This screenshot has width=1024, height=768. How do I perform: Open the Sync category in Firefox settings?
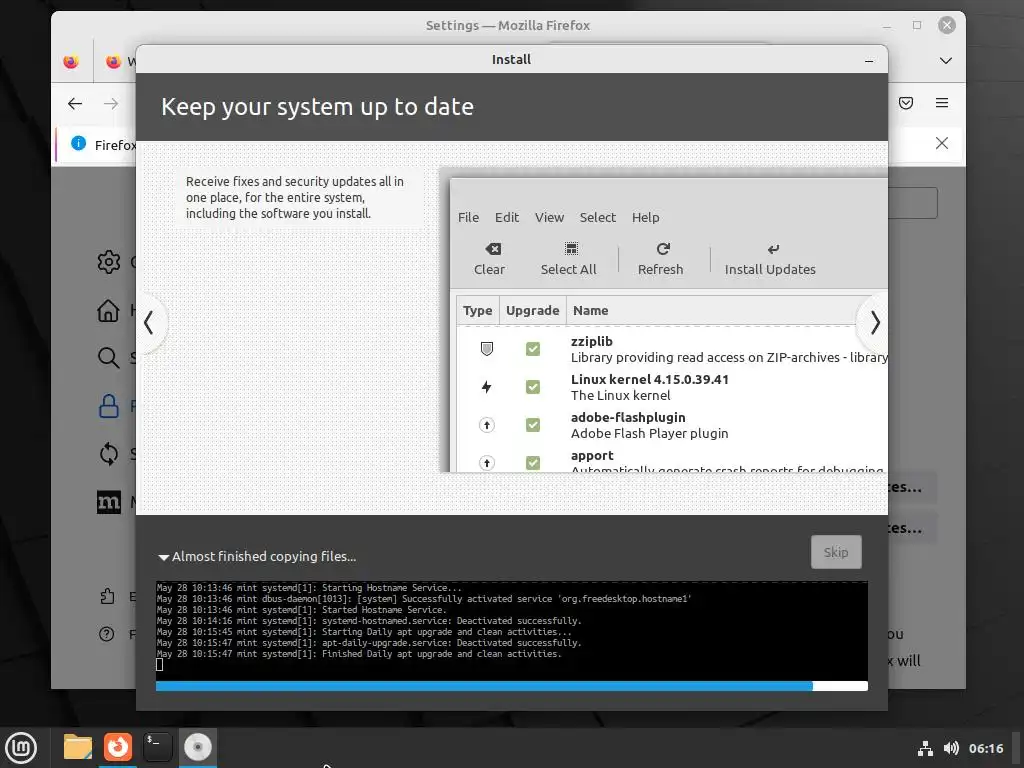[x=108, y=453]
